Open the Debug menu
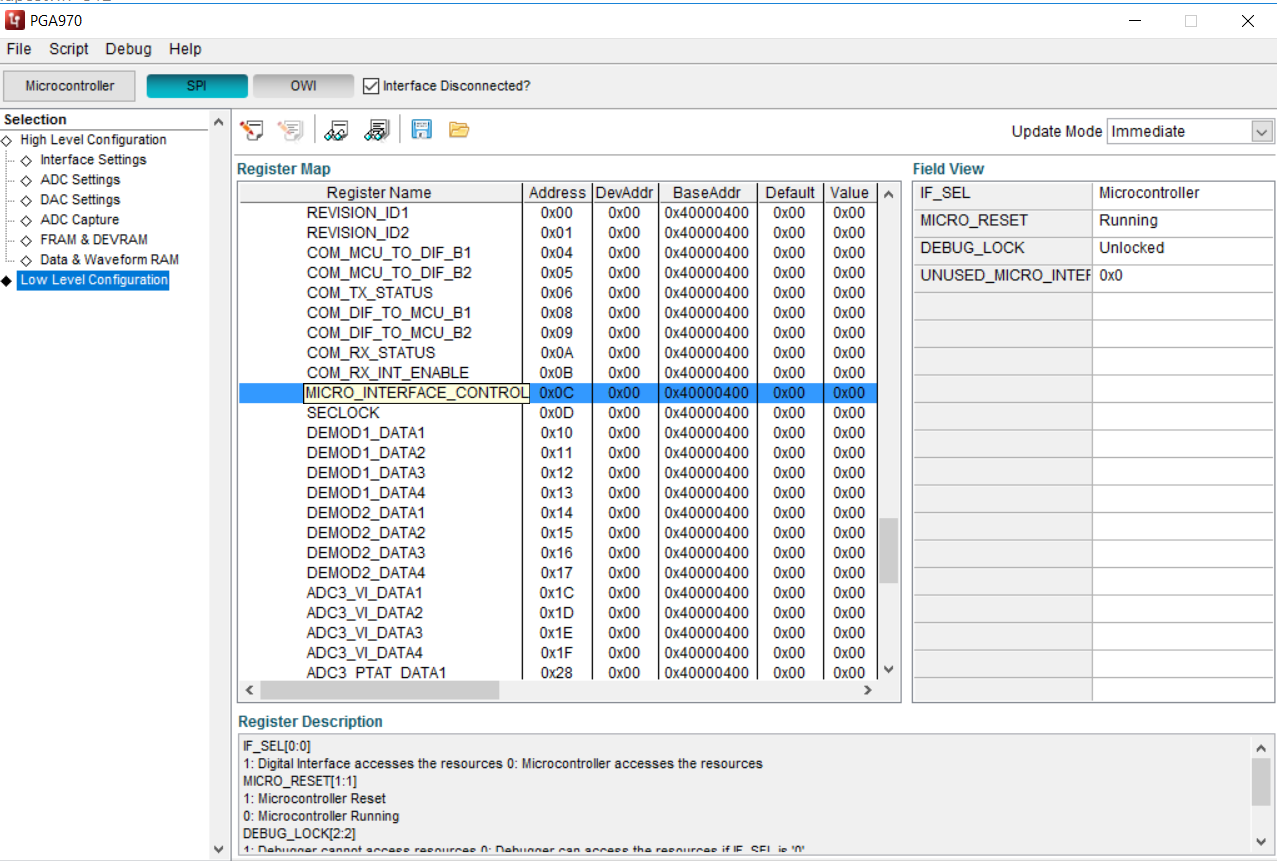1277x861 pixels. point(128,49)
